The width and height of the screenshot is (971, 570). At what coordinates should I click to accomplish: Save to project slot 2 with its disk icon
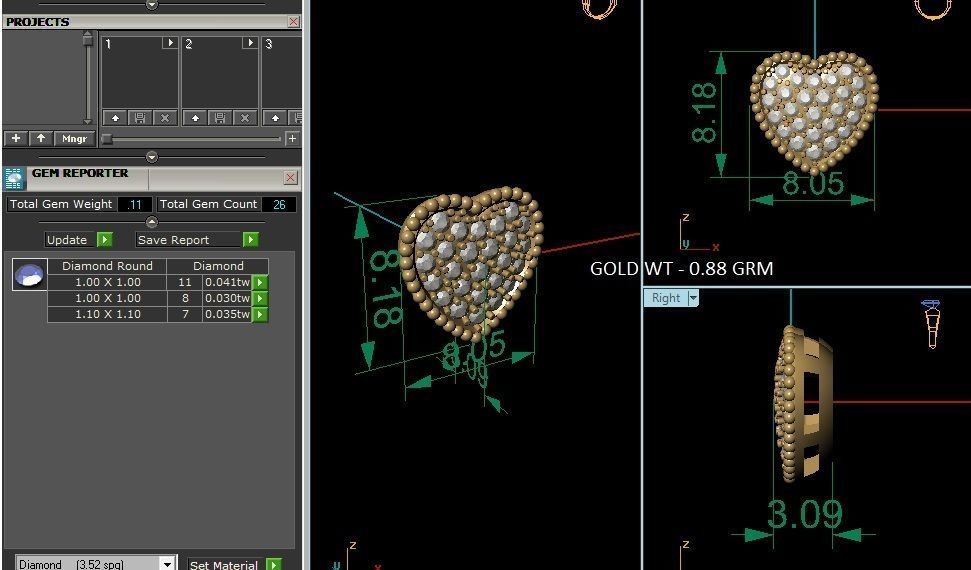[220, 118]
